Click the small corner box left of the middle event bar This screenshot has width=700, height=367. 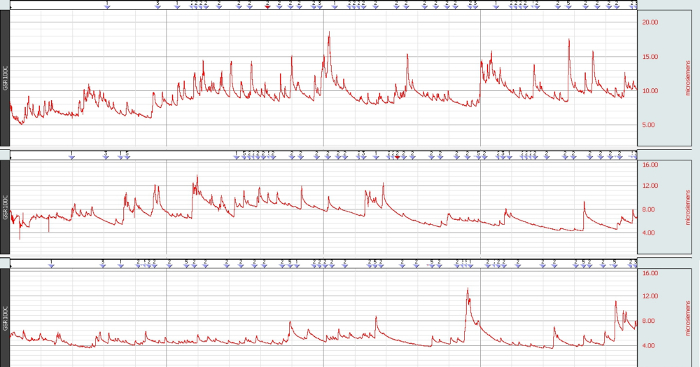5,155
